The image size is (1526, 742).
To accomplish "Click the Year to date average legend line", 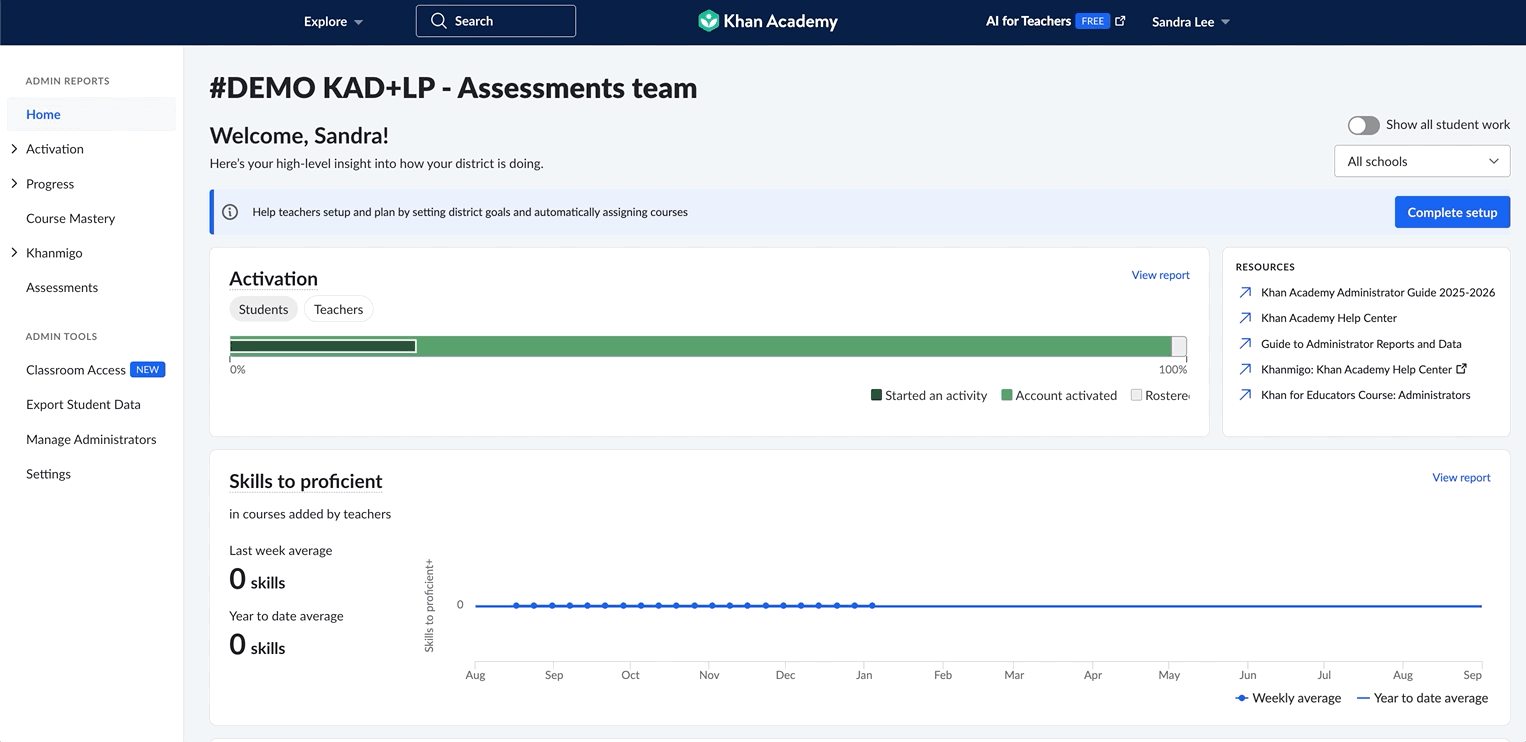I will (x=1363, y=698).
